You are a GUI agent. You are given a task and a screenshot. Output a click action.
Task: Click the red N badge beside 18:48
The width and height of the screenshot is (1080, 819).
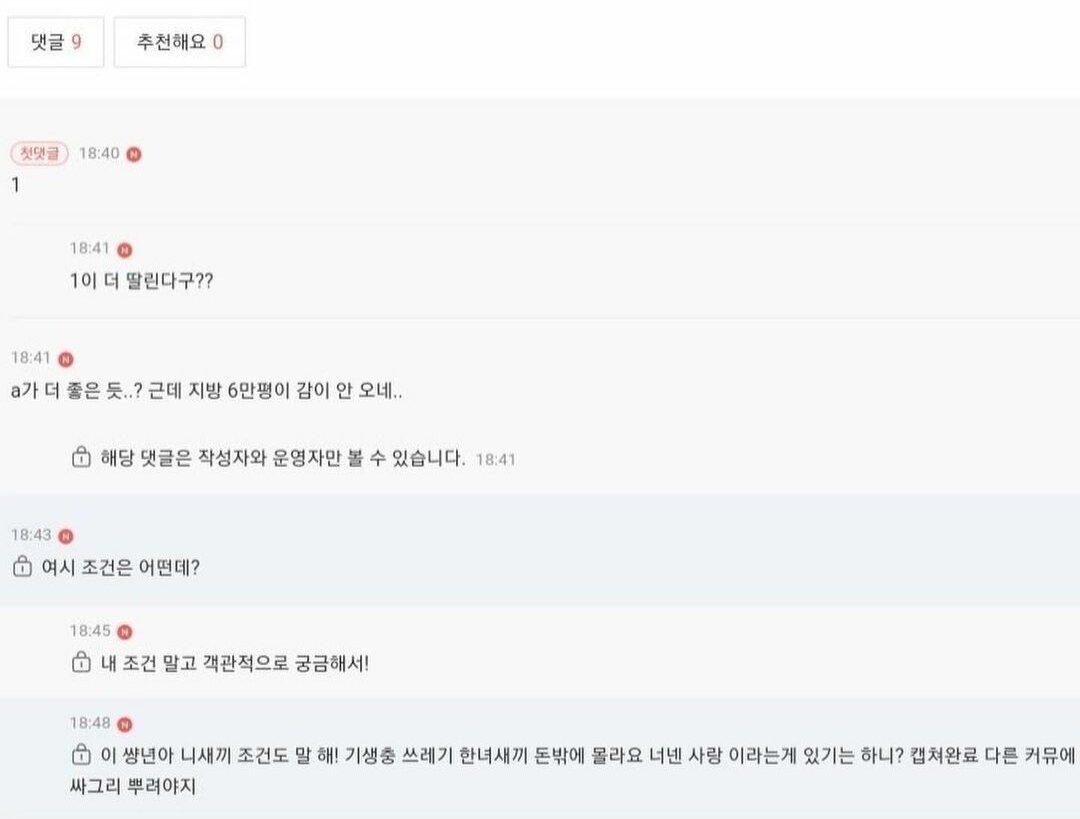[x=125, y=724]
